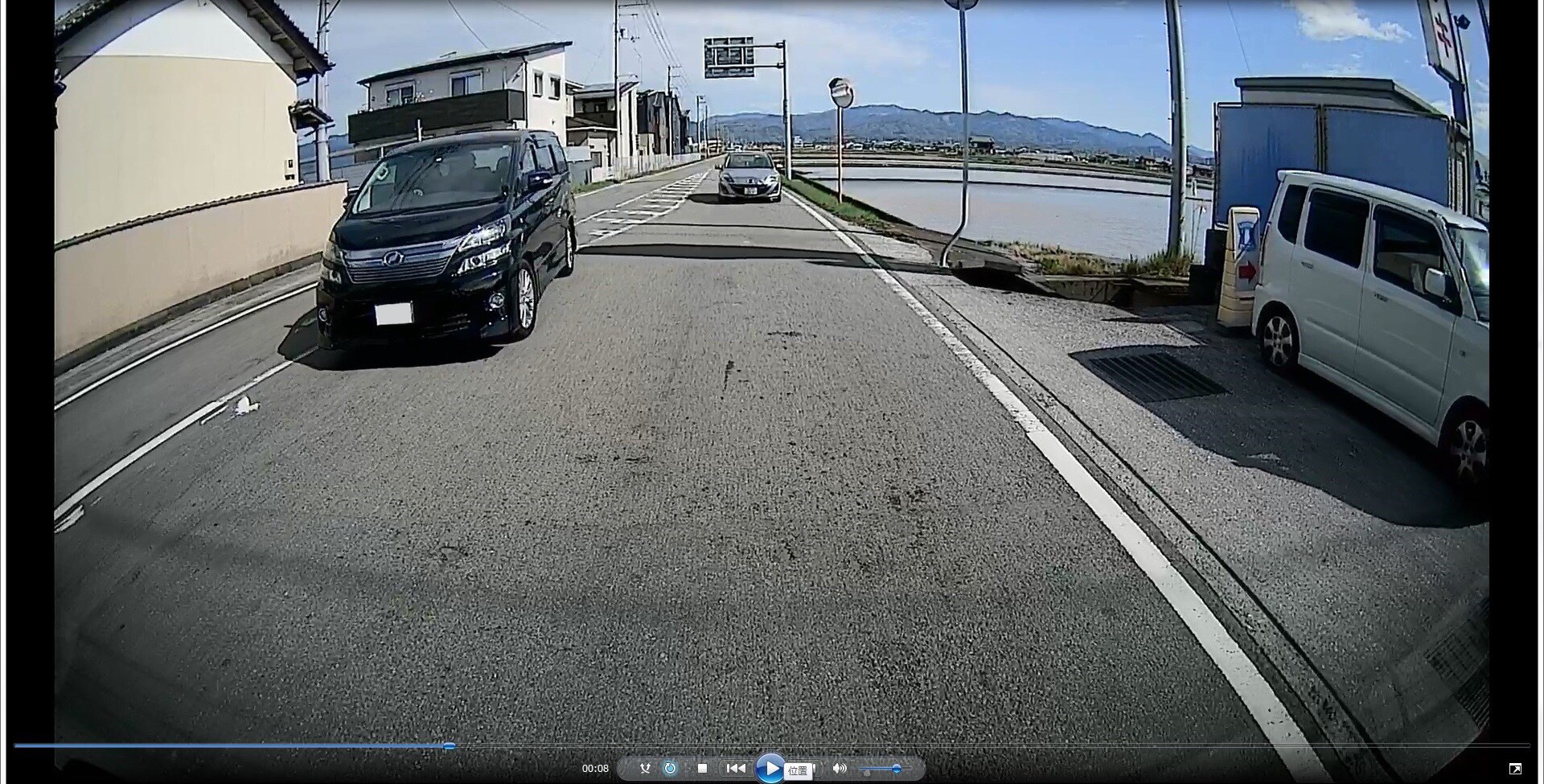Click the silver car in the distance
The width and height of the screenshot is (1544, 784).
pyautogui.click(x=749, y=176)
